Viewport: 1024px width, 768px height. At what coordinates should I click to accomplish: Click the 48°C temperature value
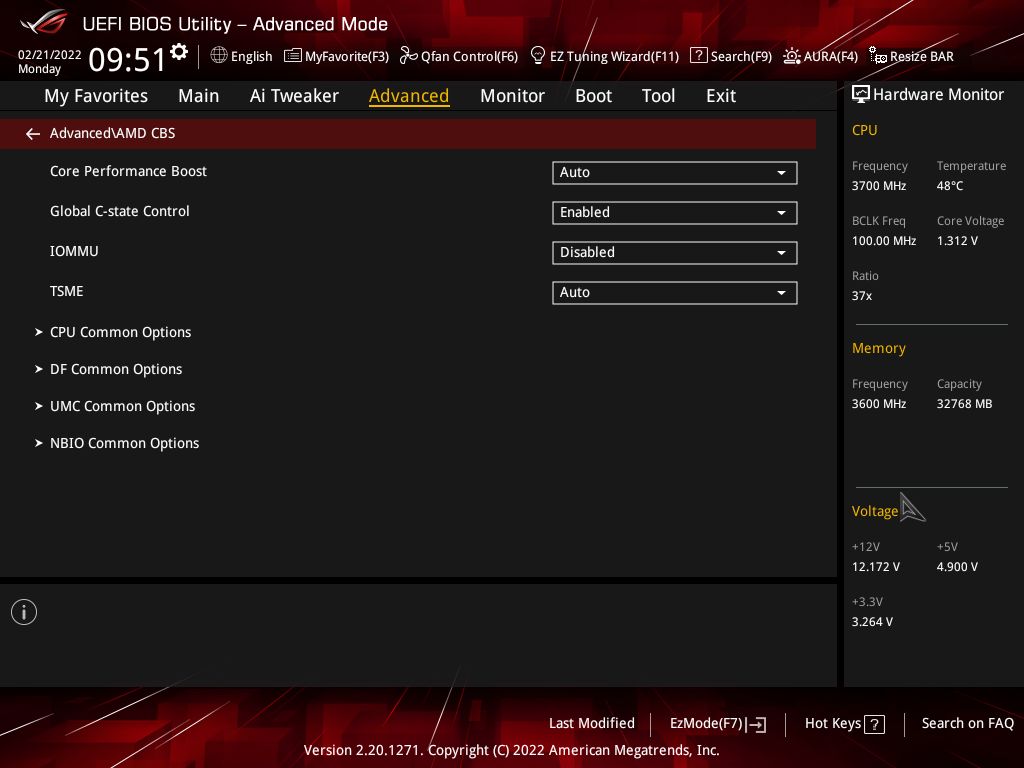click(x=950, y=185)
